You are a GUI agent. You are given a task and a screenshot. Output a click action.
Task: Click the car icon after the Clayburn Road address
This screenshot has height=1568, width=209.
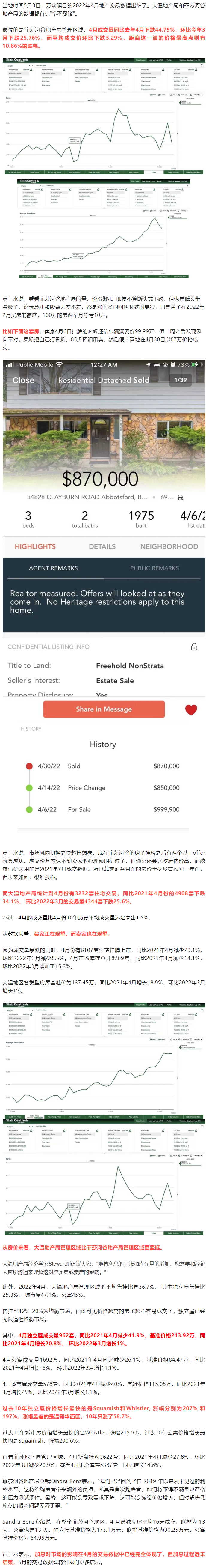click(x=180, y=497)
